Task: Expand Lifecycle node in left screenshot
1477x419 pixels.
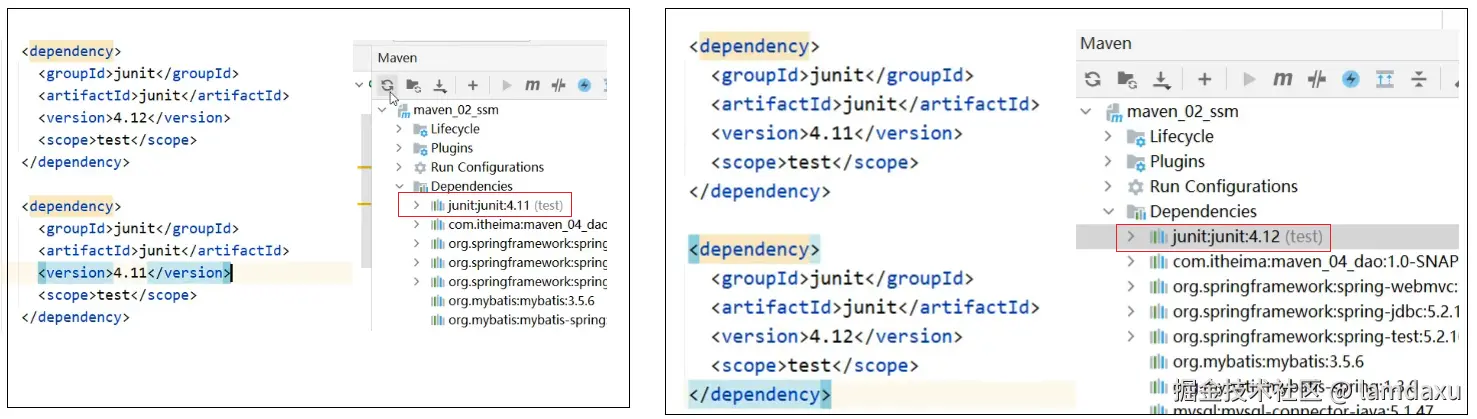Action: click(400, 129)
